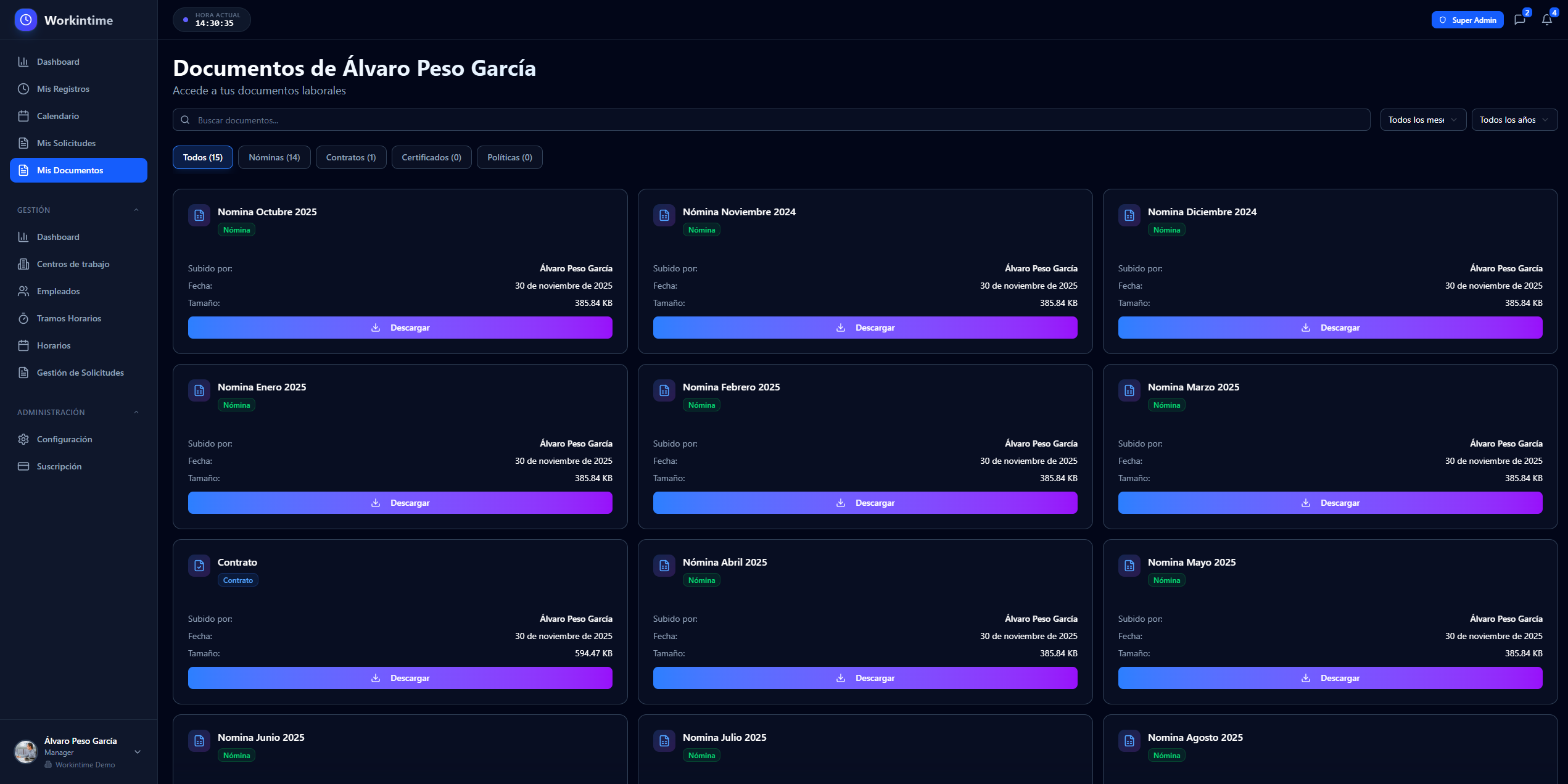Click the Workintime clock logo icon
The width and height of the screenshot is (1568, 784).
tap(26, 20)
